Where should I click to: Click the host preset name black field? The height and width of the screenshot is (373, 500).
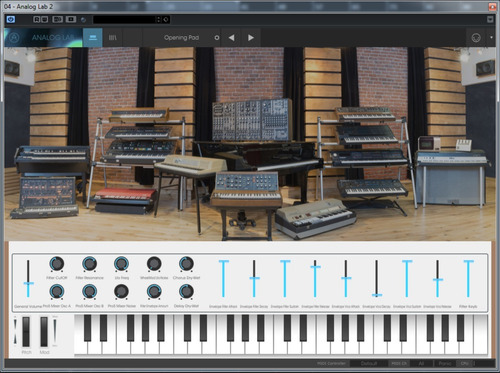124,20
